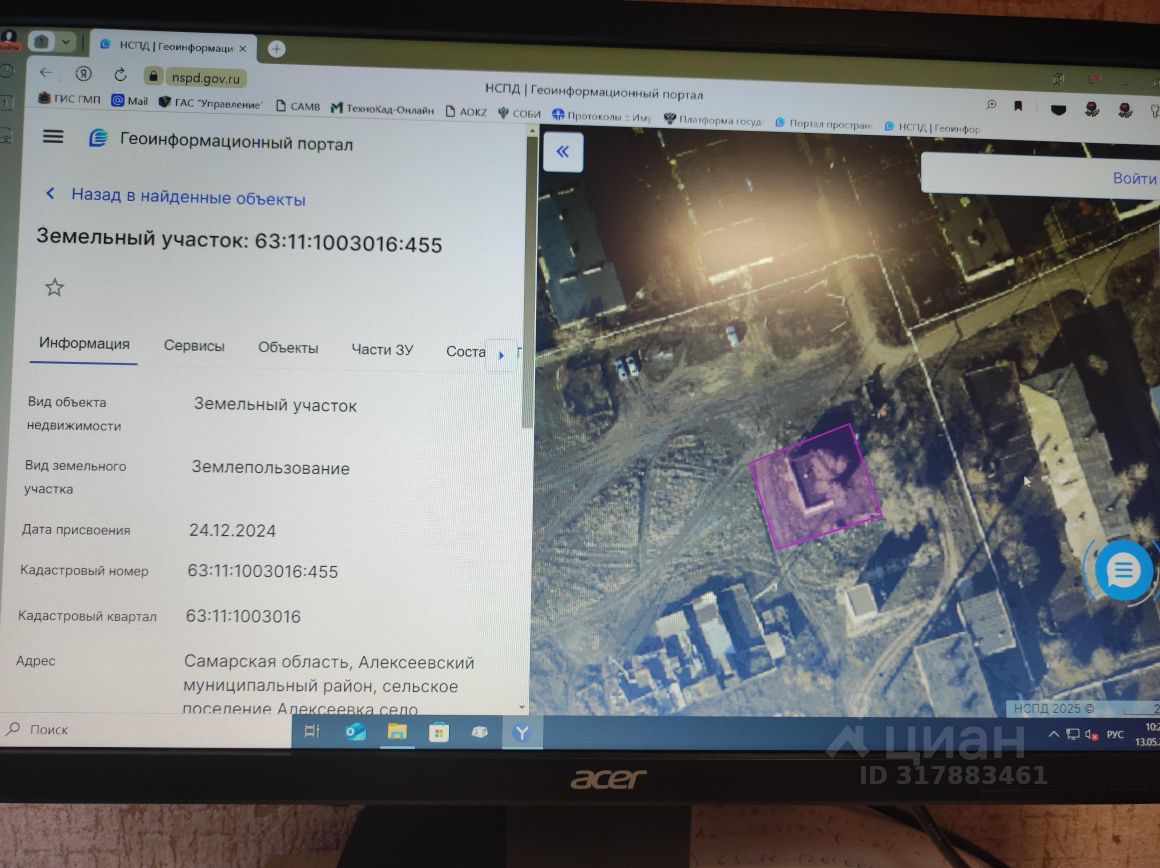Open the НСПД | Геоинфор bookmark
Image resolution: width=1160 pixels, height=868 pixels.
[x=932, y=127]
